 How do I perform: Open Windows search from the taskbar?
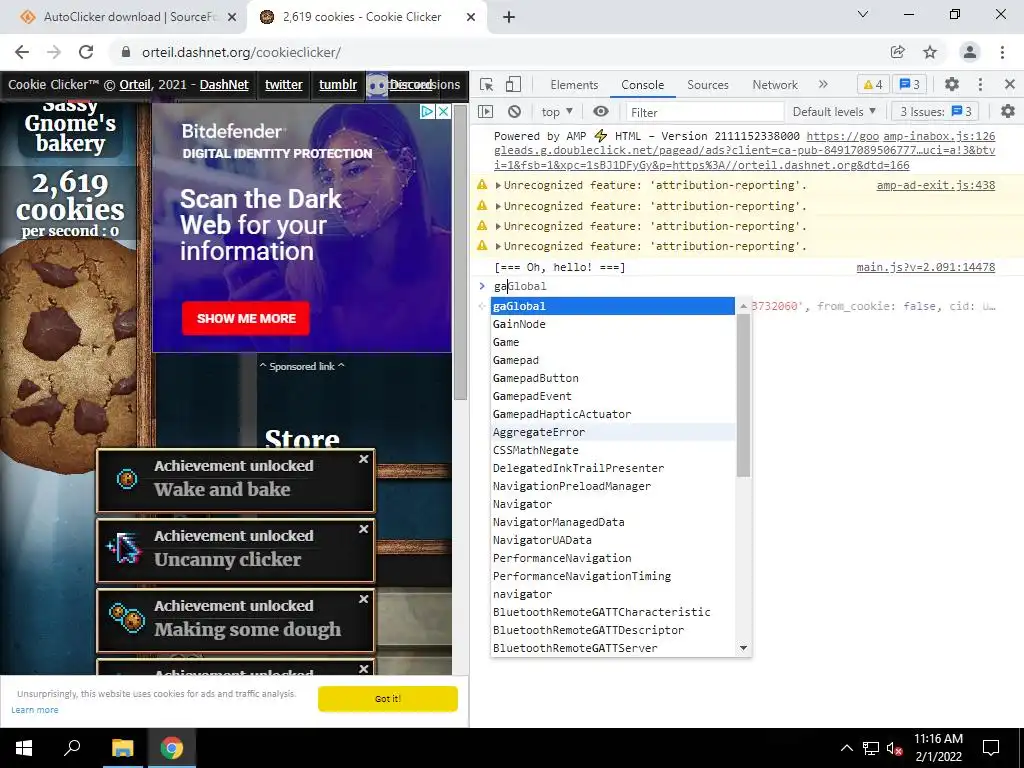point(72,748)
